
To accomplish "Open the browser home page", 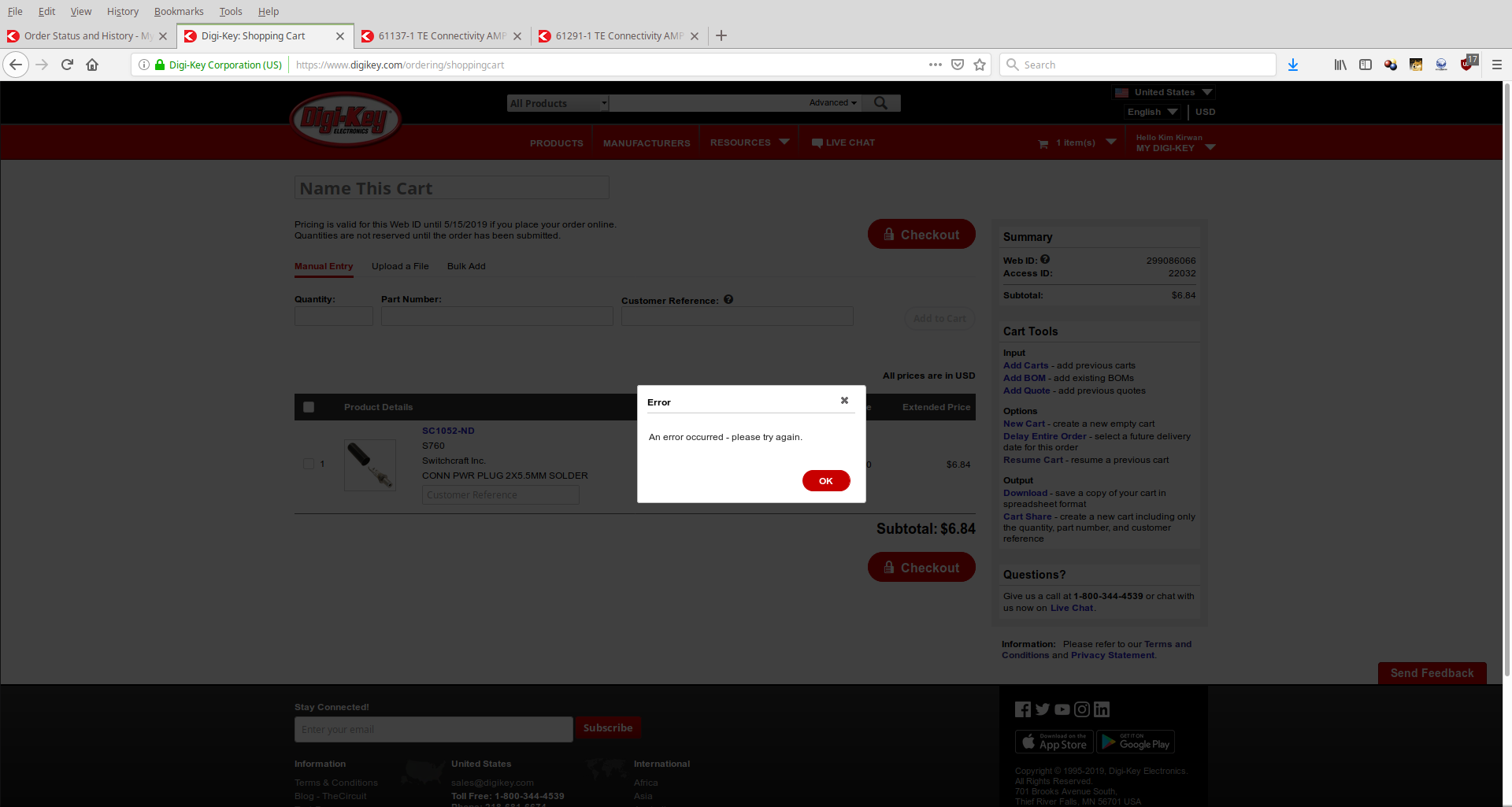I will (92, 65).
